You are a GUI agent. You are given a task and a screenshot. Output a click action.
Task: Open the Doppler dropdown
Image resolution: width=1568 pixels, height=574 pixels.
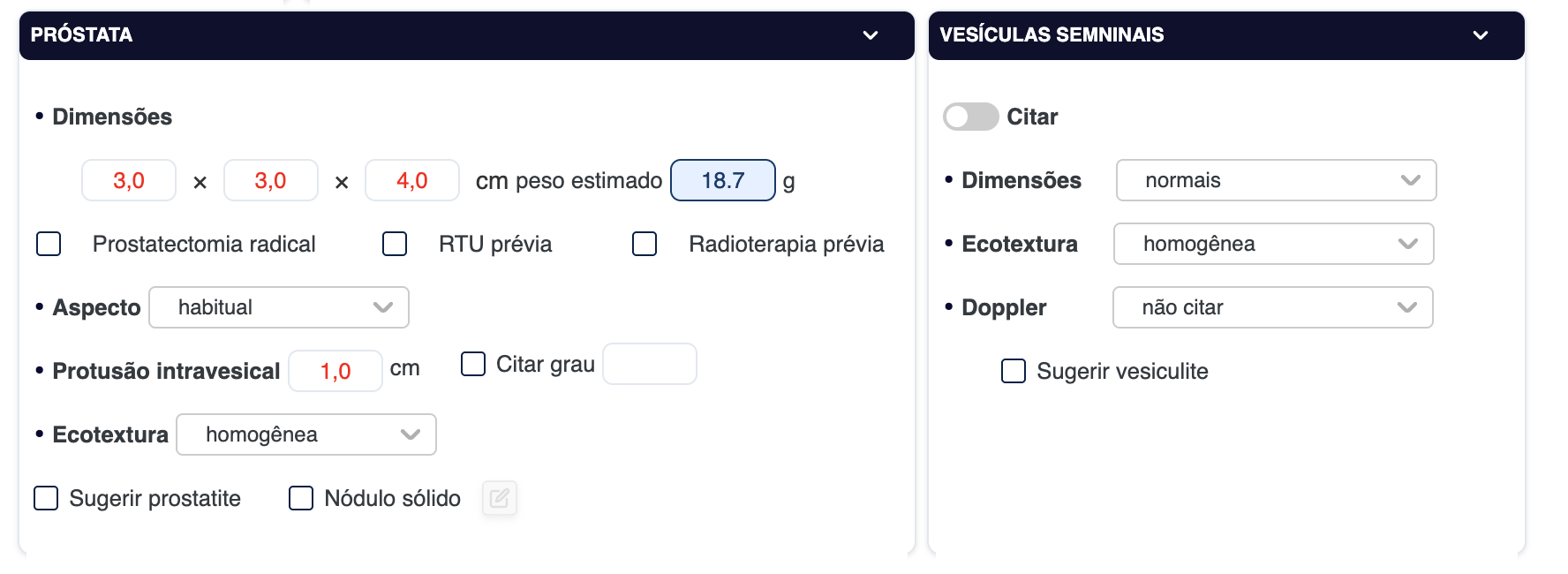(1272, 307)
